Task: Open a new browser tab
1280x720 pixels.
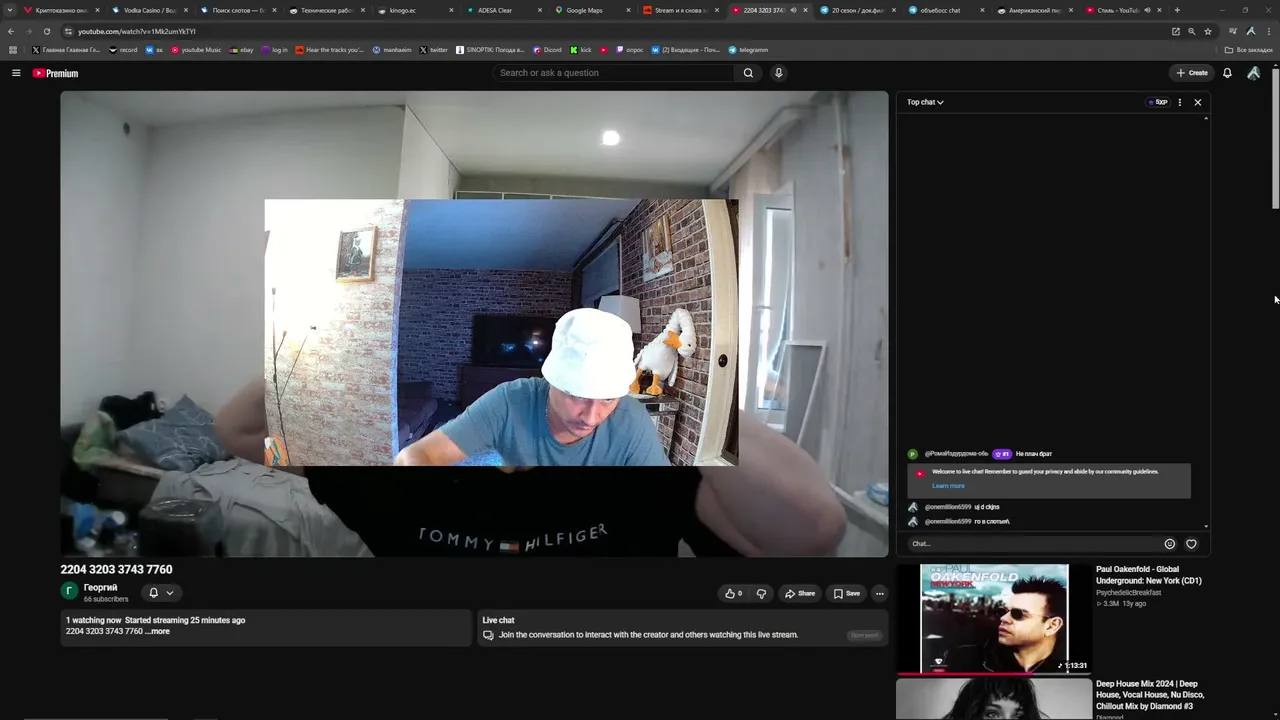Action: [x=1177, y=10]
